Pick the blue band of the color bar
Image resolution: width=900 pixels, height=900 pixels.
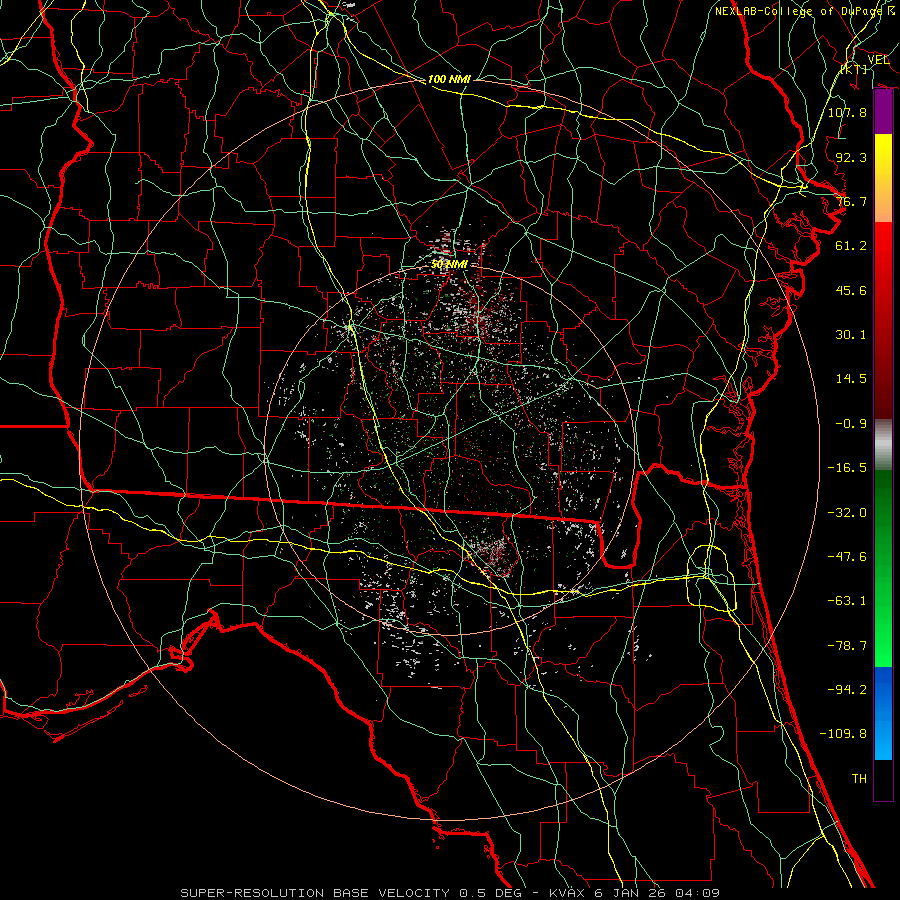(883, 713)
